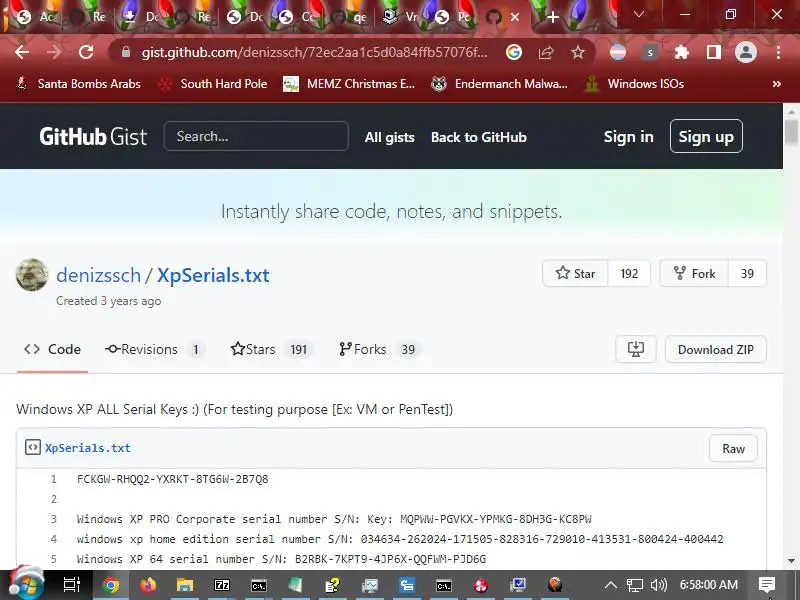Click the open-in-desktop icon button
800x600 pixels.
(636, 349)
